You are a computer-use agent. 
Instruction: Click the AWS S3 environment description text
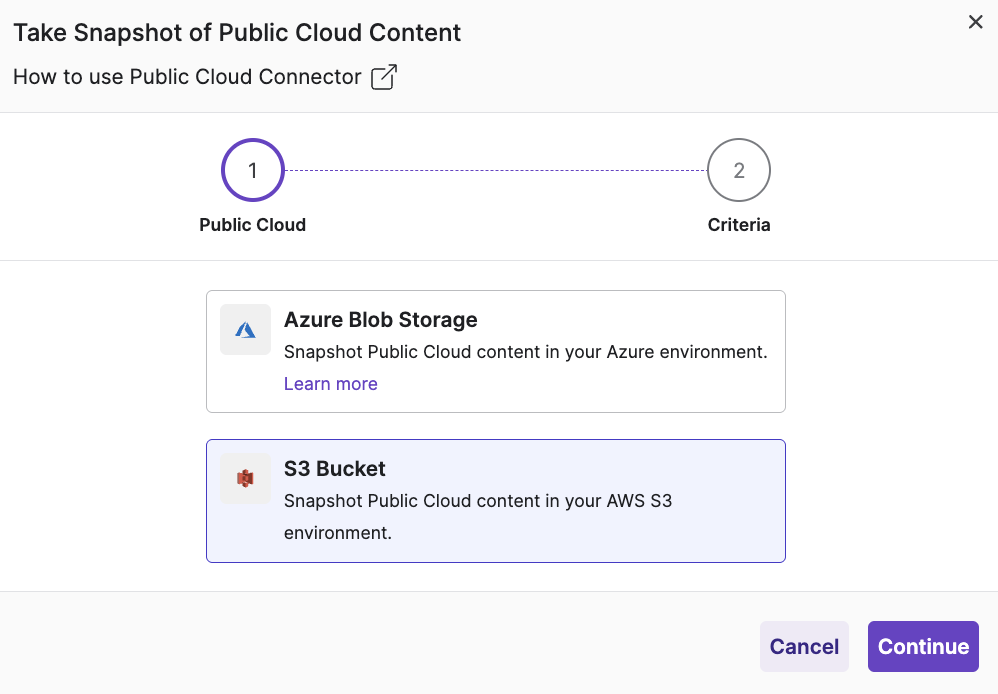(478, 516)
